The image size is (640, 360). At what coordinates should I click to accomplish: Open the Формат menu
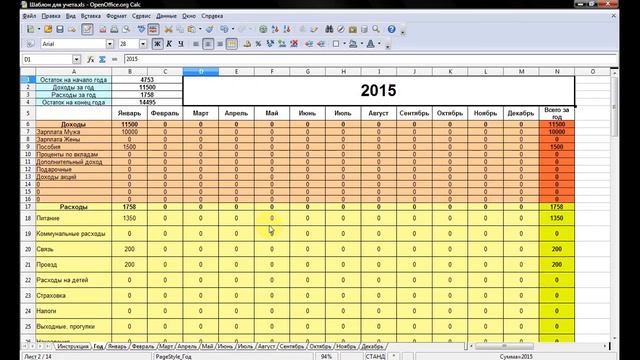[x=116, y=16]
